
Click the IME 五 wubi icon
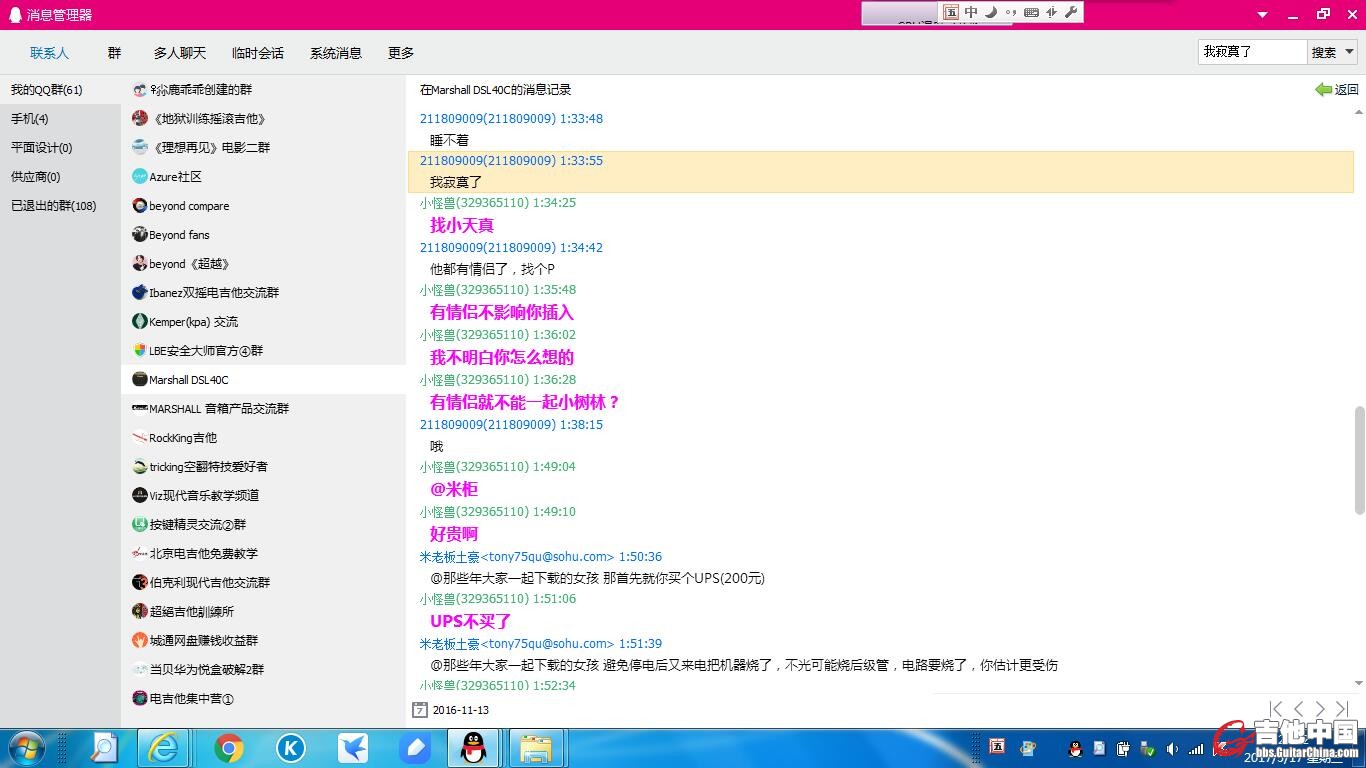click(x=951, y=12)
